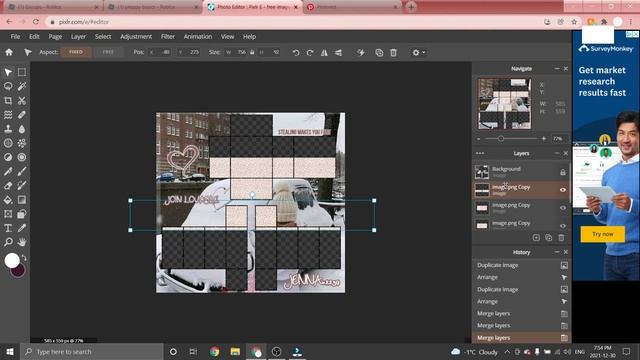The image size is (640, 360).
Task: Open File Explorer from taskbar
Action: point(235,351)
